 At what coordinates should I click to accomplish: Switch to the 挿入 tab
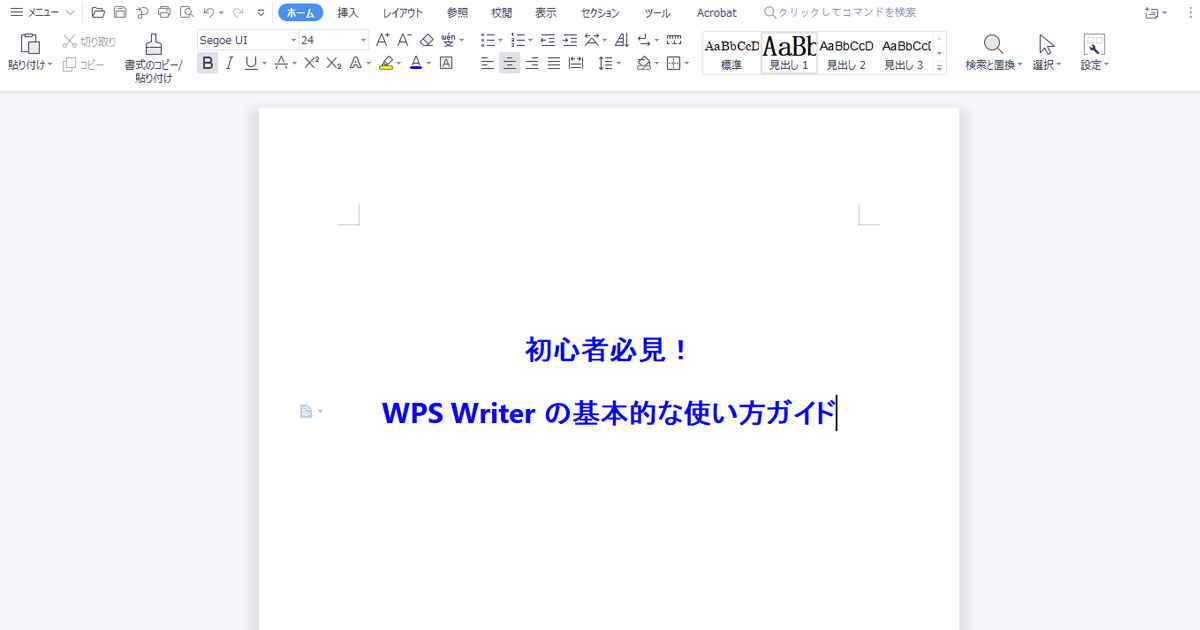(x=348, y=13)
